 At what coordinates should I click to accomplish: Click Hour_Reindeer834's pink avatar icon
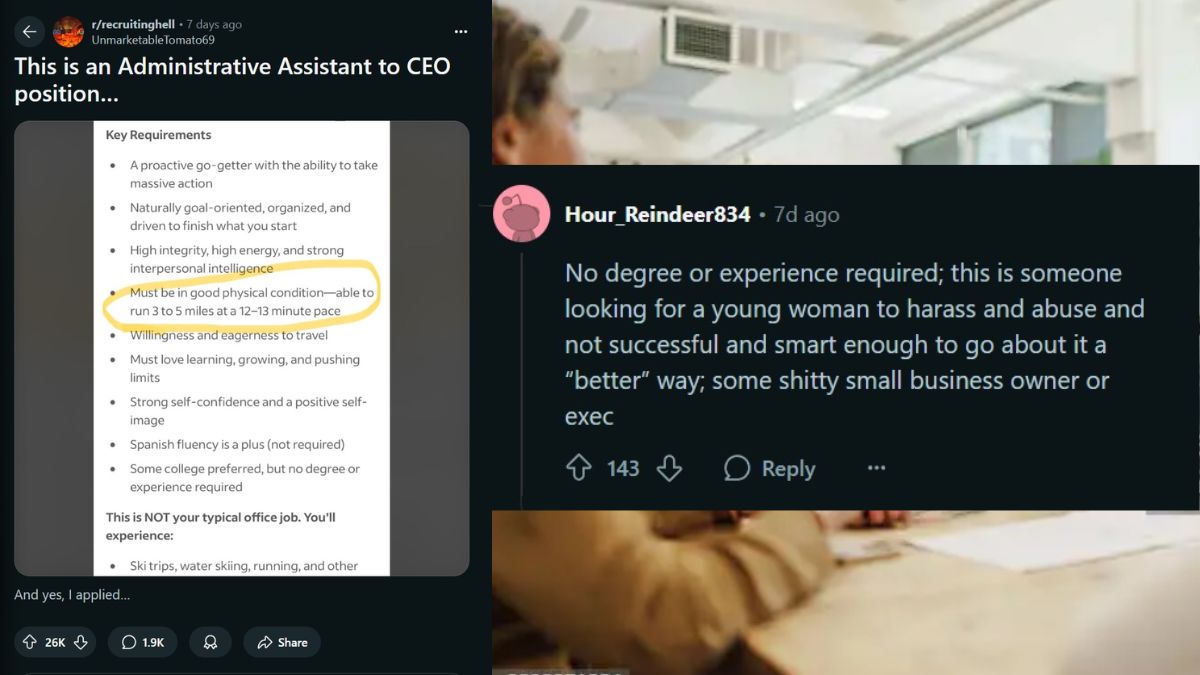click(x=521, y=214)
